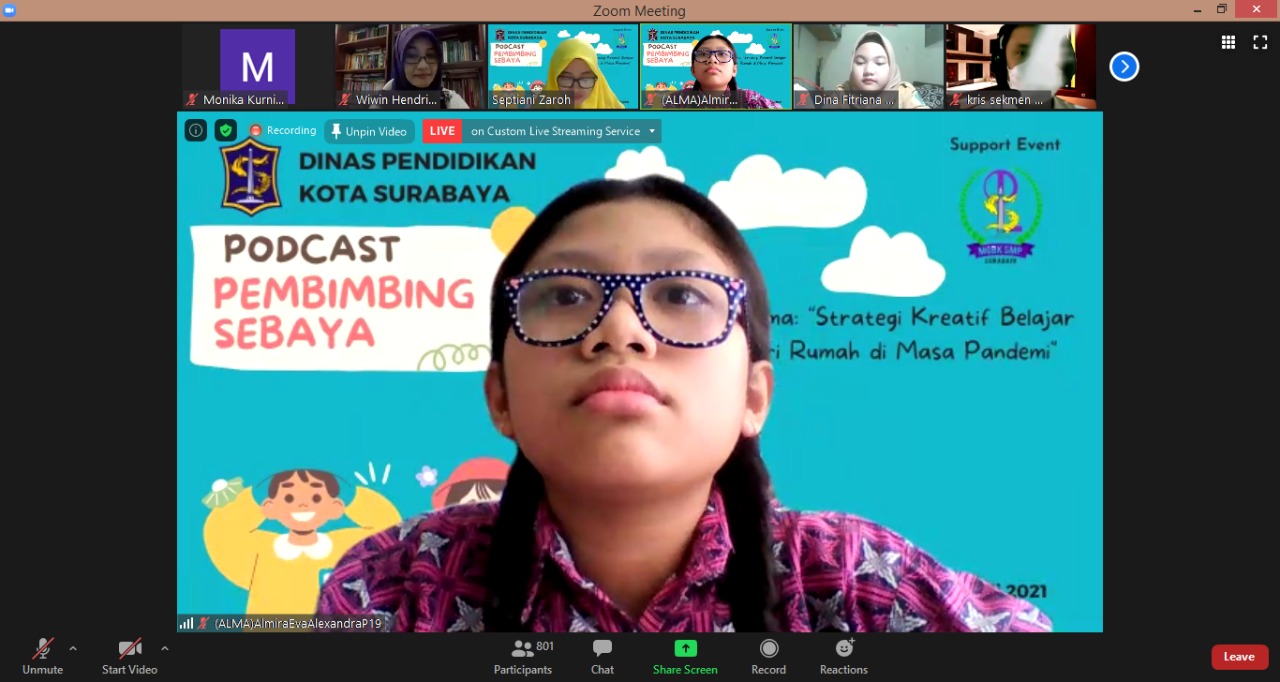Open the Reactions menu

(844, 656)
